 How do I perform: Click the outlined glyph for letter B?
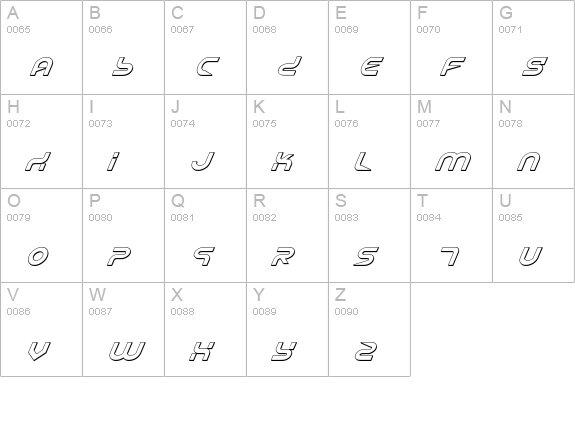click(123, 67)
